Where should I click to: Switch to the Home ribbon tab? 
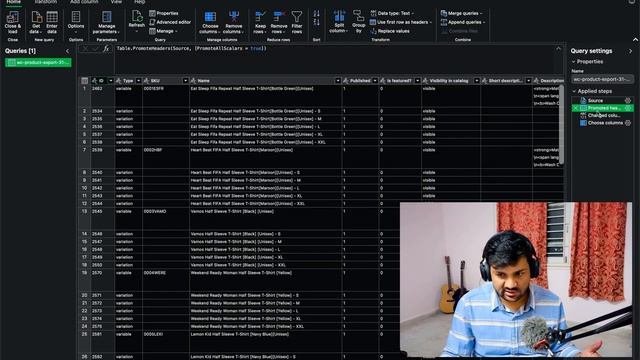tap(13, 2)
